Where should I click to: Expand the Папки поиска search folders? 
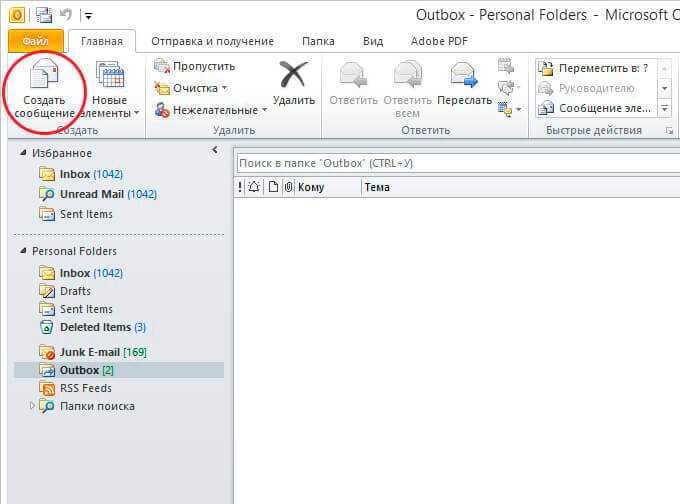pyautogui.click(x=32, y=406)
